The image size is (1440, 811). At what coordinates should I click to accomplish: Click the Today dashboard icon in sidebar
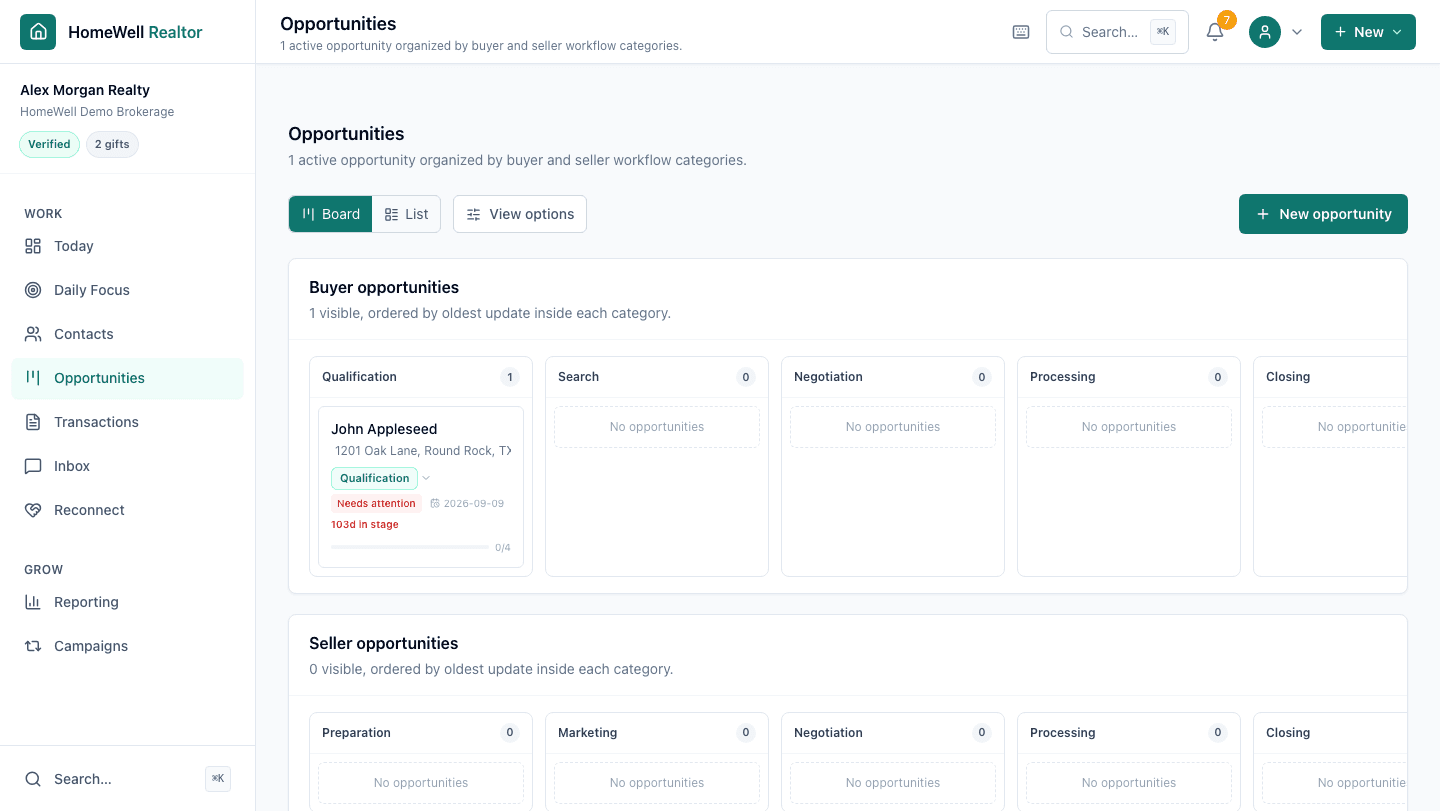click(x=33, y=246)
